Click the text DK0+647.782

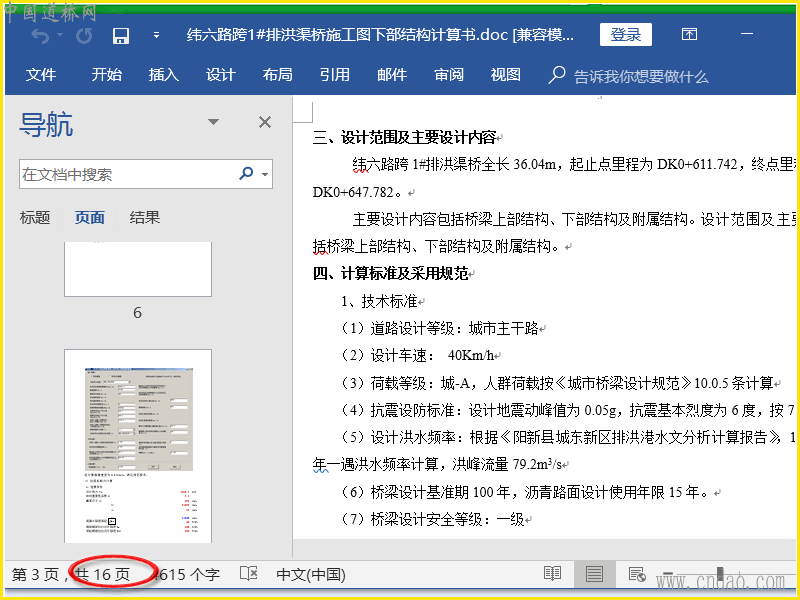pos(353,192)
